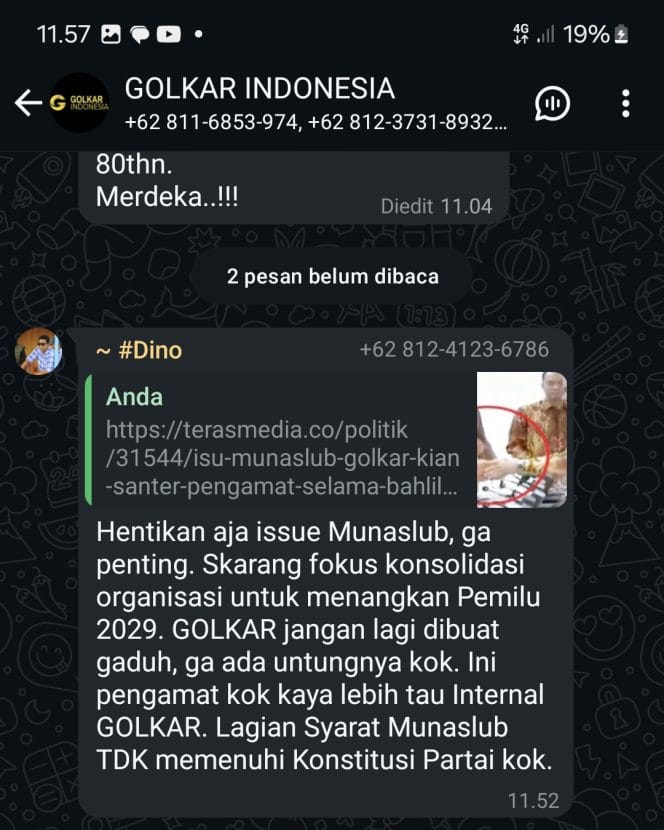Screen dimensions: 664x830
Task: Tap the back arrow to leave chat
Action: click(x=28, y=103)
